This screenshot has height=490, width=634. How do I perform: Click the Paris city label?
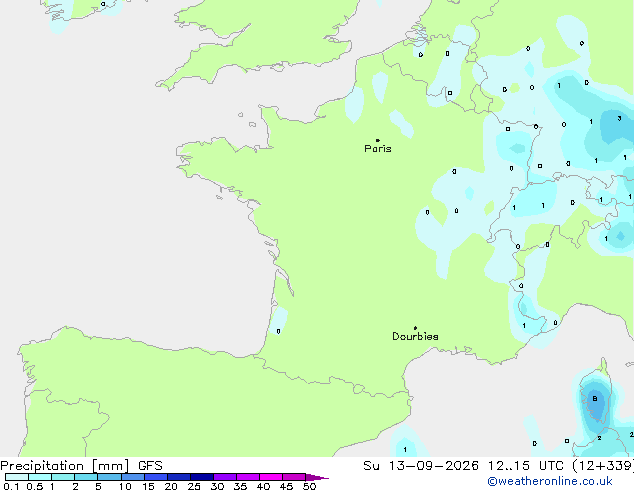click(x=378, y=149)
